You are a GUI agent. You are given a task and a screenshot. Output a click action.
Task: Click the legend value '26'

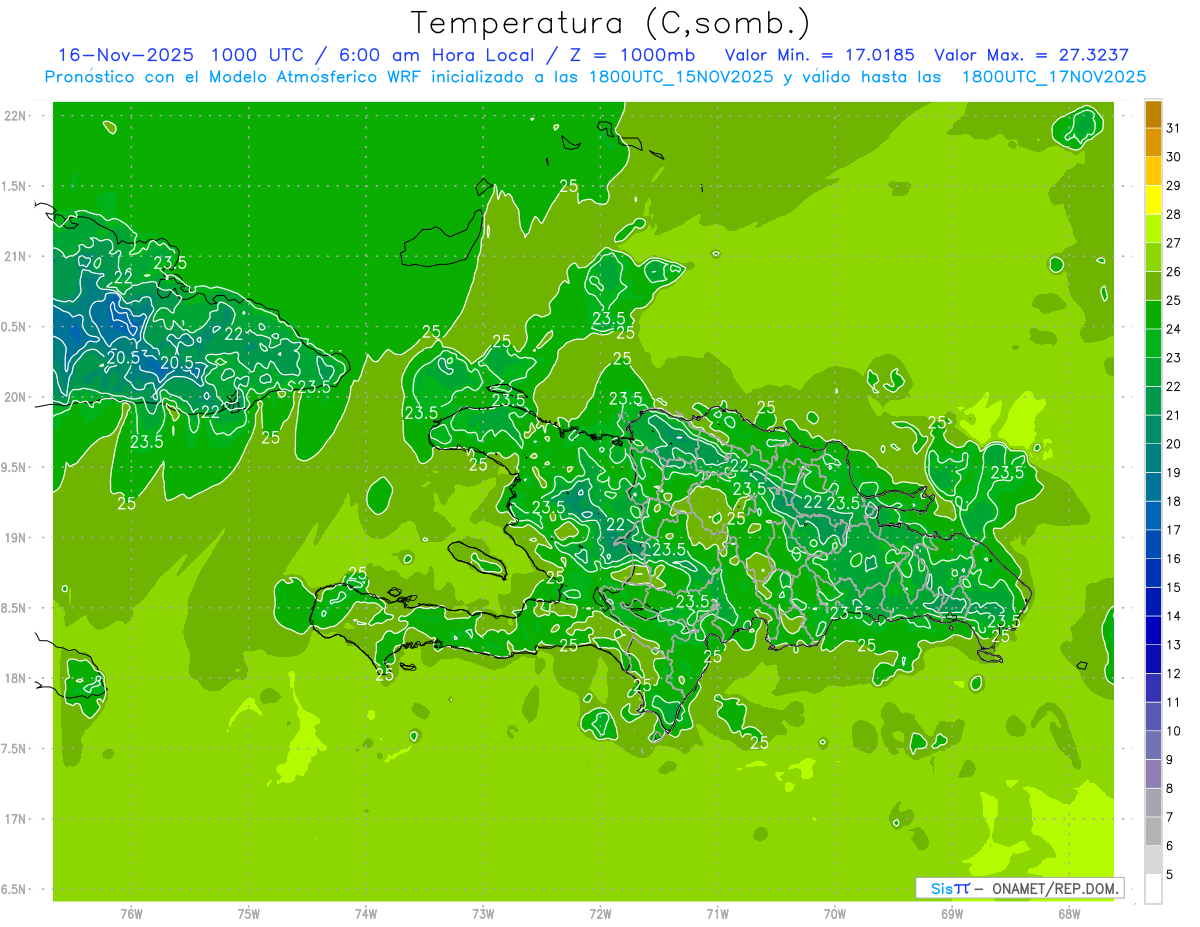pos(1174,272)
